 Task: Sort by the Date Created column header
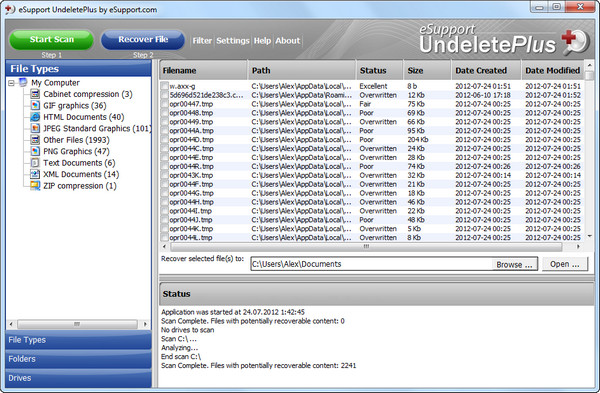pyautogui.click(x=486, y=70)
